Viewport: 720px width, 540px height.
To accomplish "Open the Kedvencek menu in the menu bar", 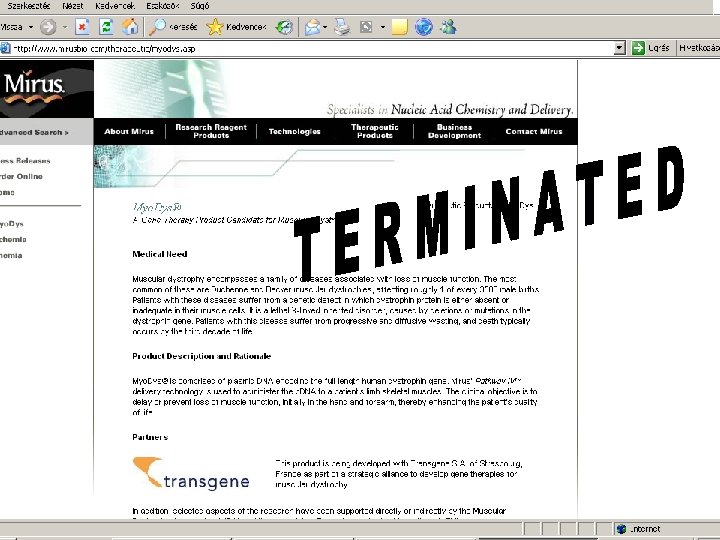I will tap(115, 6).
